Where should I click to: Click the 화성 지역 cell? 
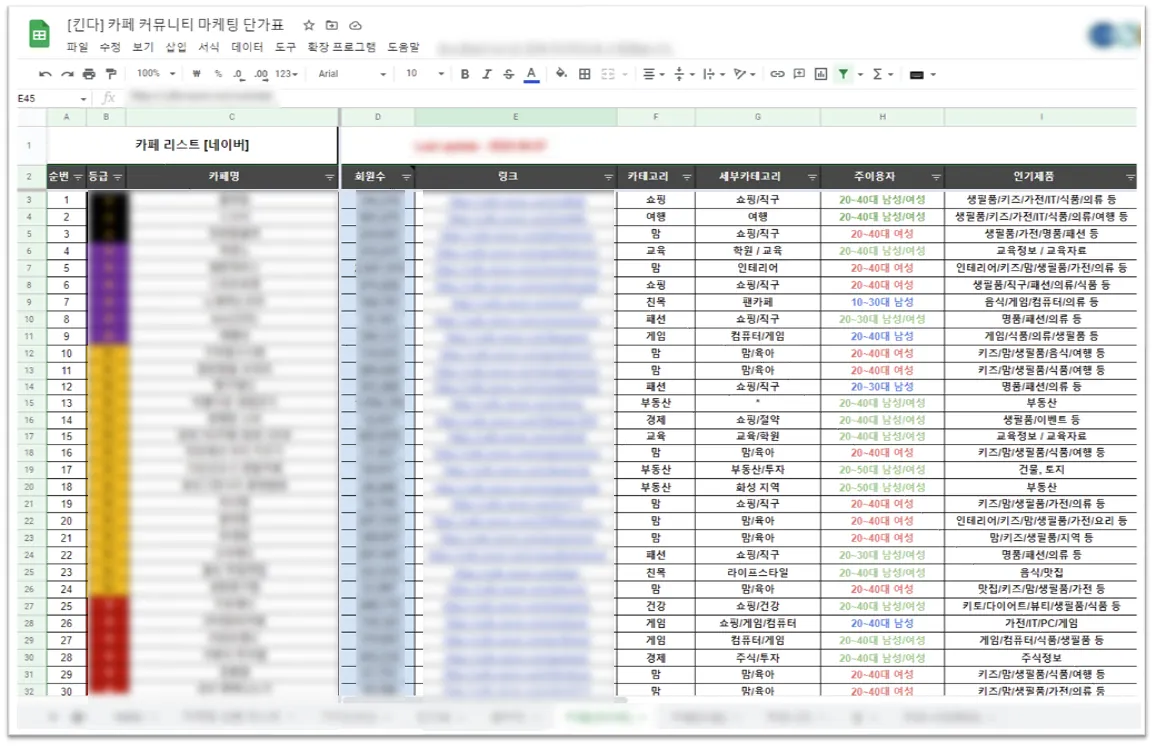coord(757,487)
